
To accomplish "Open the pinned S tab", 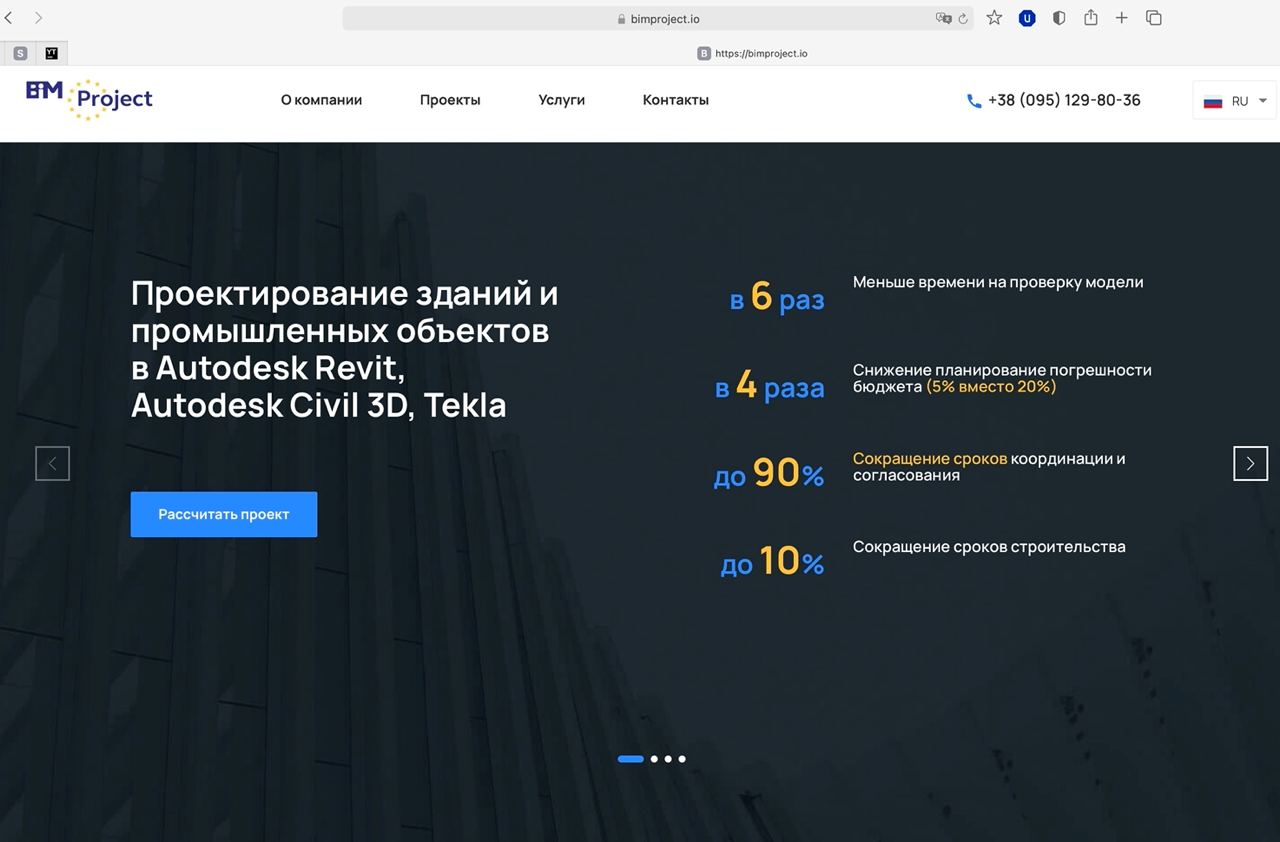I will (20, 53).
